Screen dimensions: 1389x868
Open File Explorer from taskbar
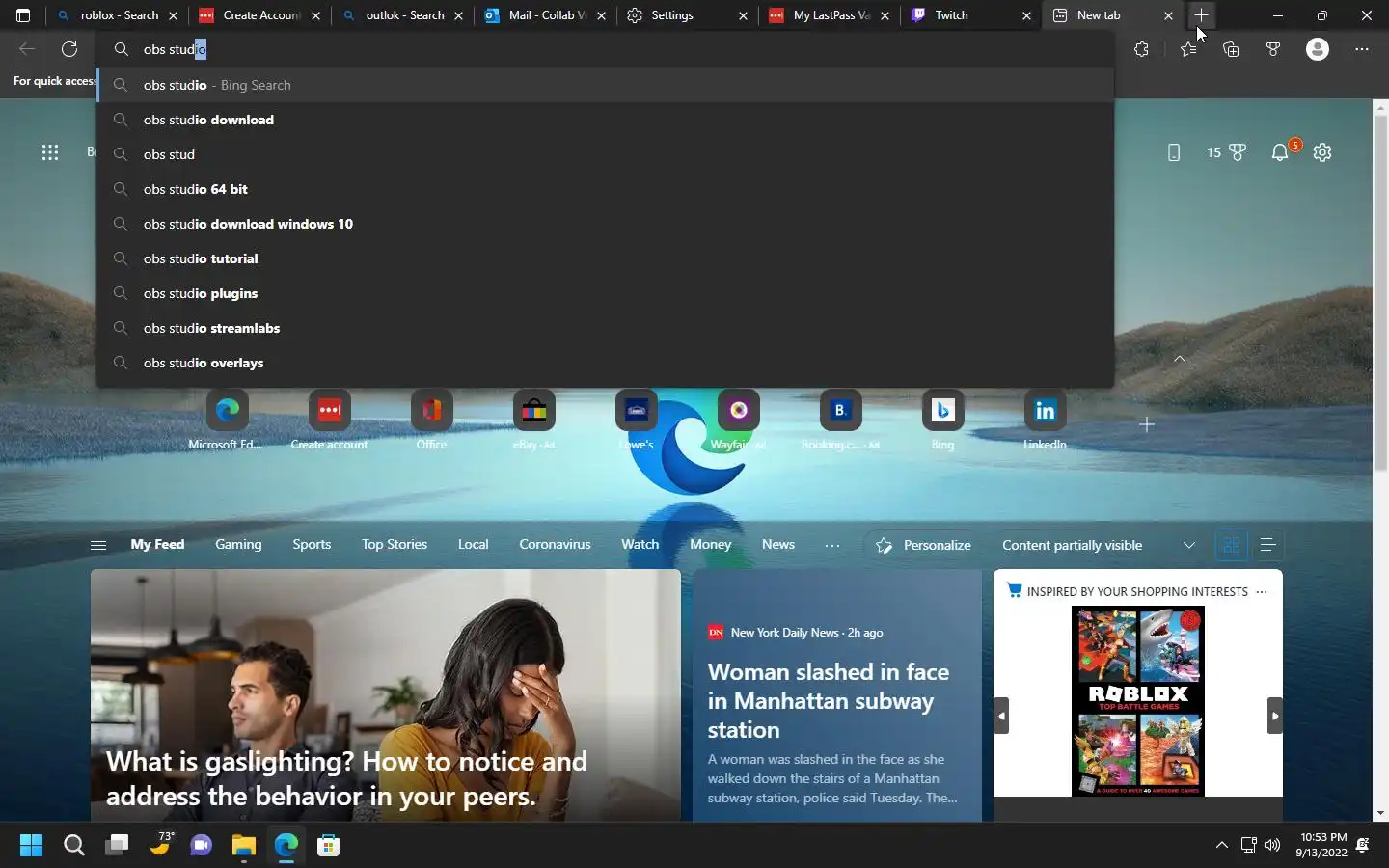[243, 846]
